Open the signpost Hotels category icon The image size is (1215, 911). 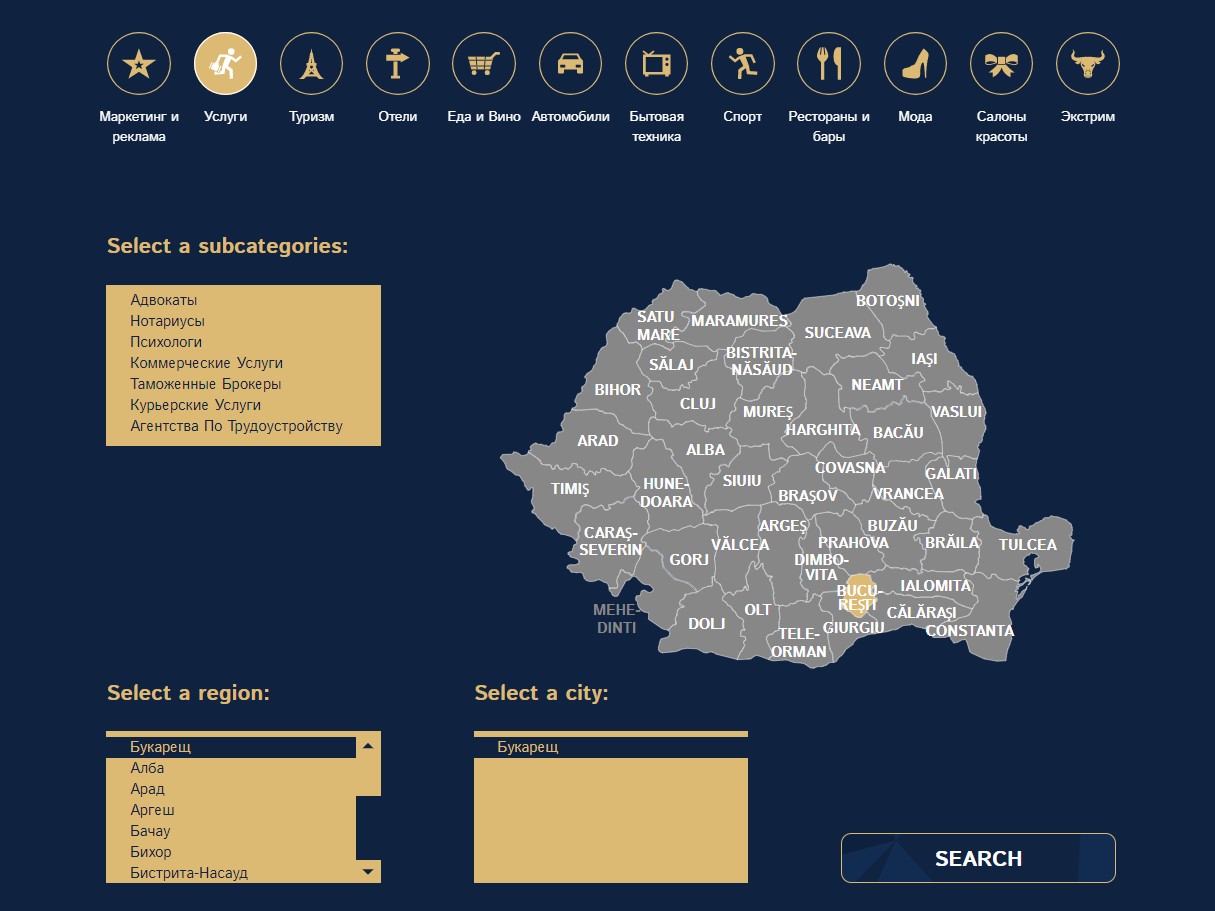pyautogui.click(x=397, y=64)
